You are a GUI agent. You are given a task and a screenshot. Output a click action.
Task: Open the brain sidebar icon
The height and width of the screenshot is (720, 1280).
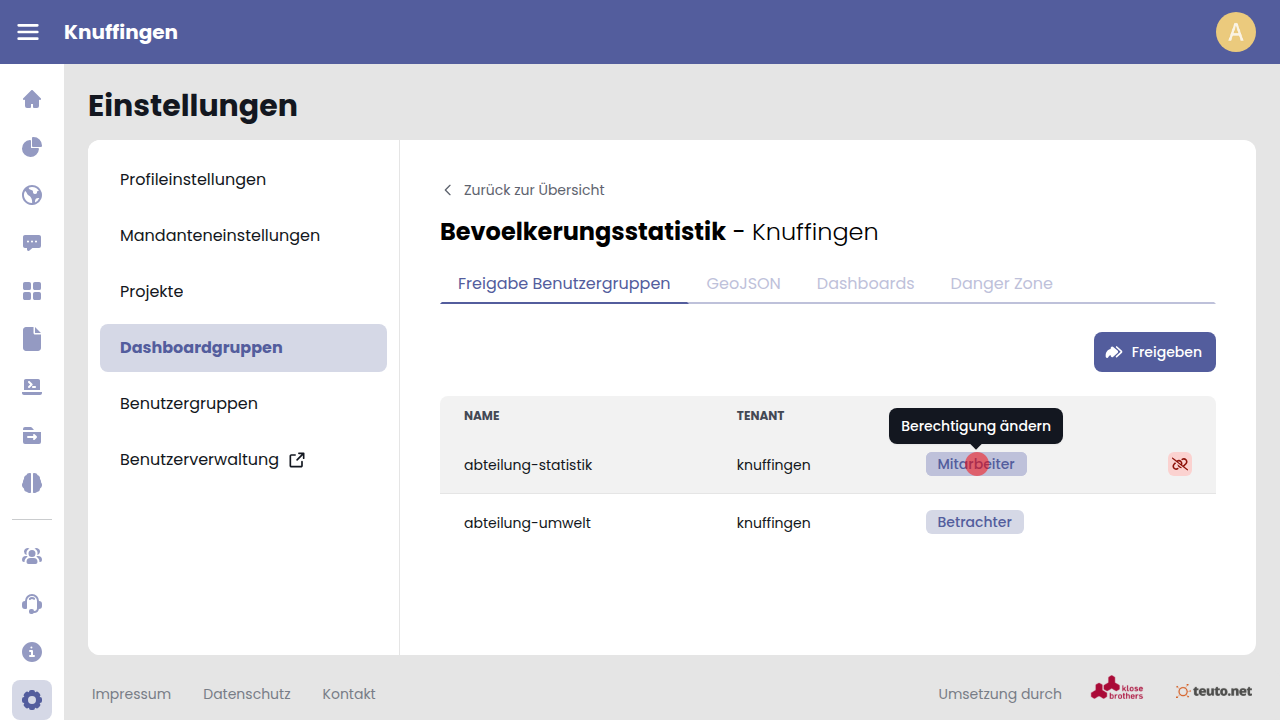(32, 483)
